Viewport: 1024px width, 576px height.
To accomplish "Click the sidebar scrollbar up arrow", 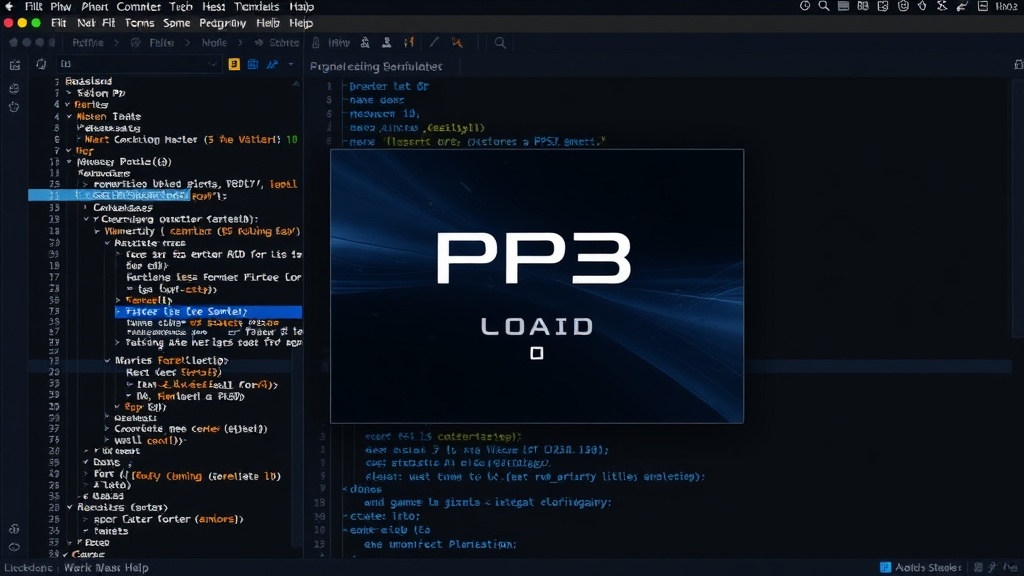I will coord(296,84).
